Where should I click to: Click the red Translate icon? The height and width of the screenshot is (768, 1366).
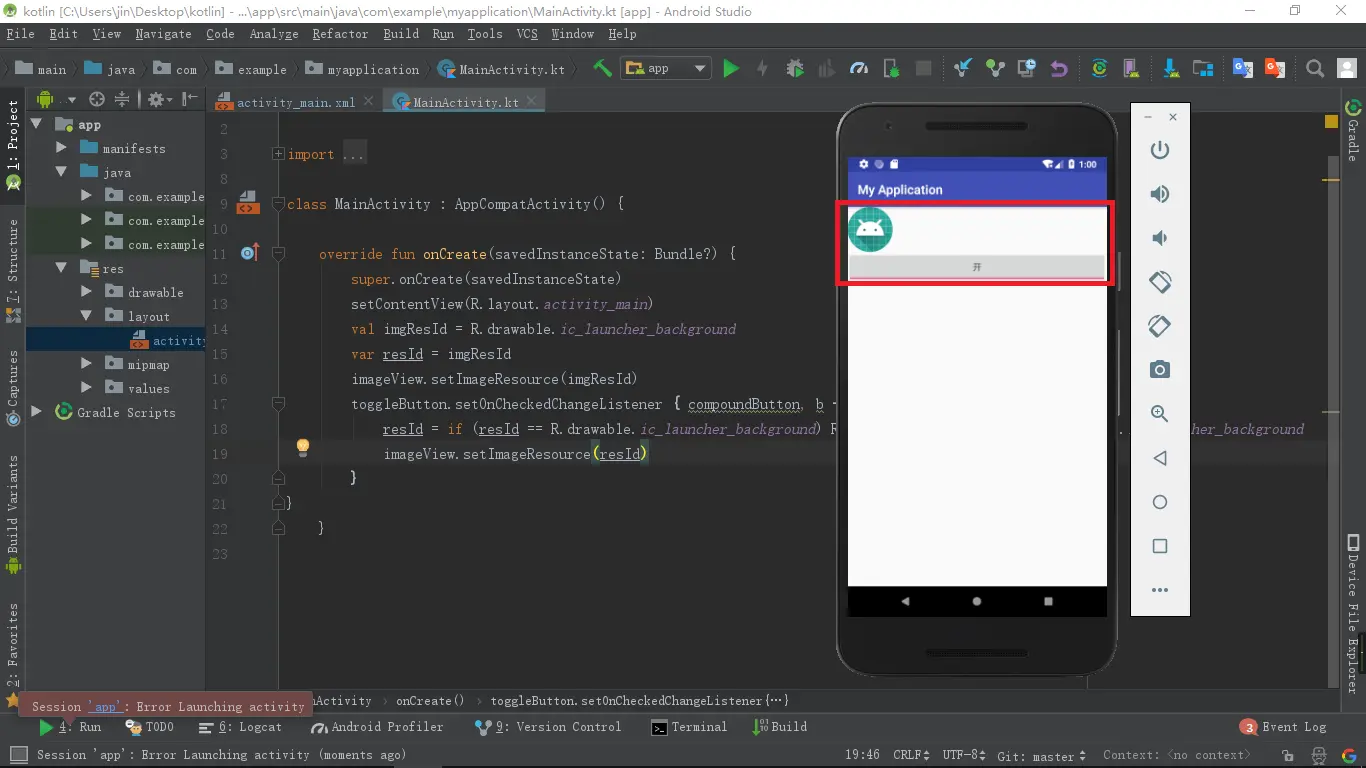(x=1275, y=68)
